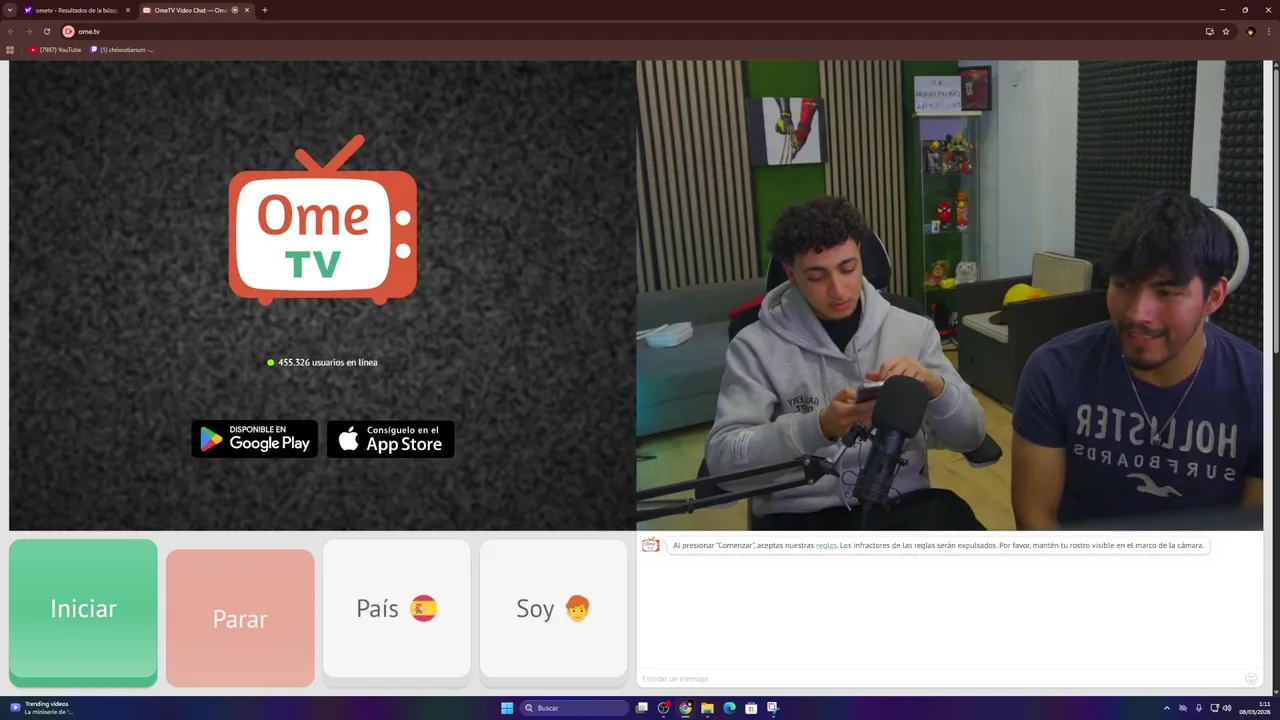Viewport: 1280px width, 720px height.
Task: Open Microsoft Store from the taskbar
Action: pyautogui.click(x=751, y=708)
